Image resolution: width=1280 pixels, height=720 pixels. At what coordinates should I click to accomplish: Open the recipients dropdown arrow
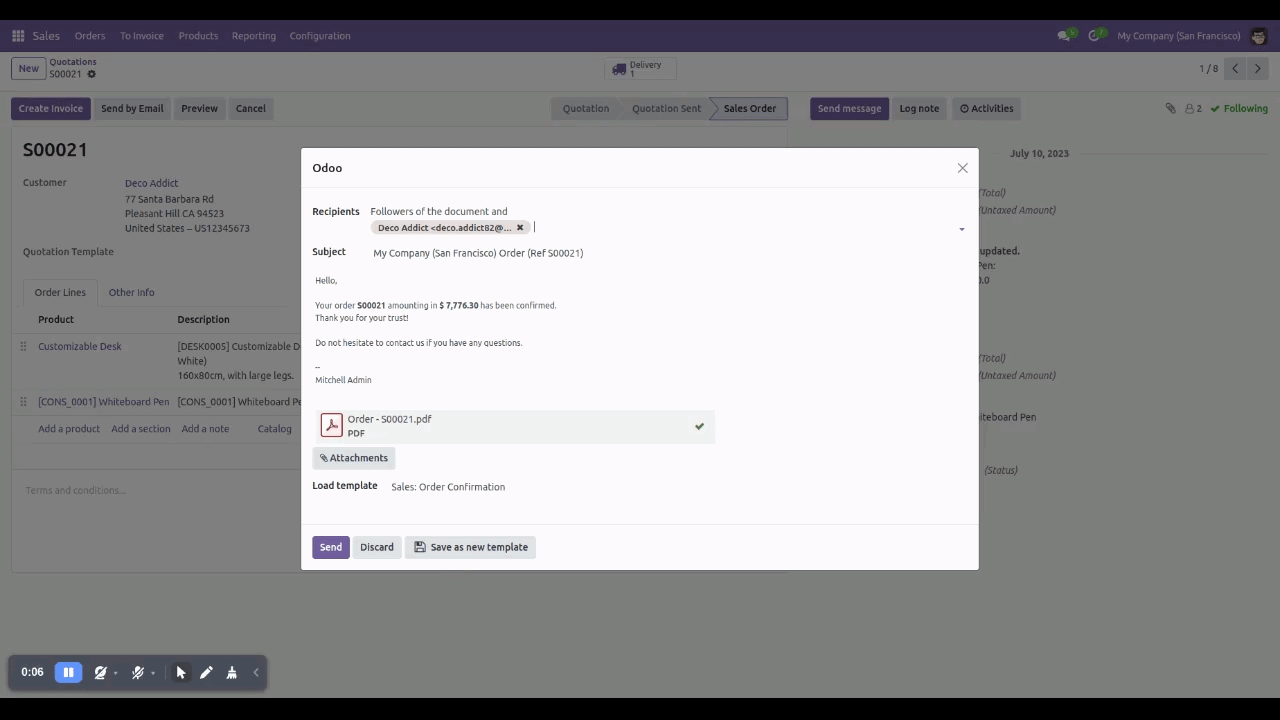pyautogui.click(x=962, y=229)
